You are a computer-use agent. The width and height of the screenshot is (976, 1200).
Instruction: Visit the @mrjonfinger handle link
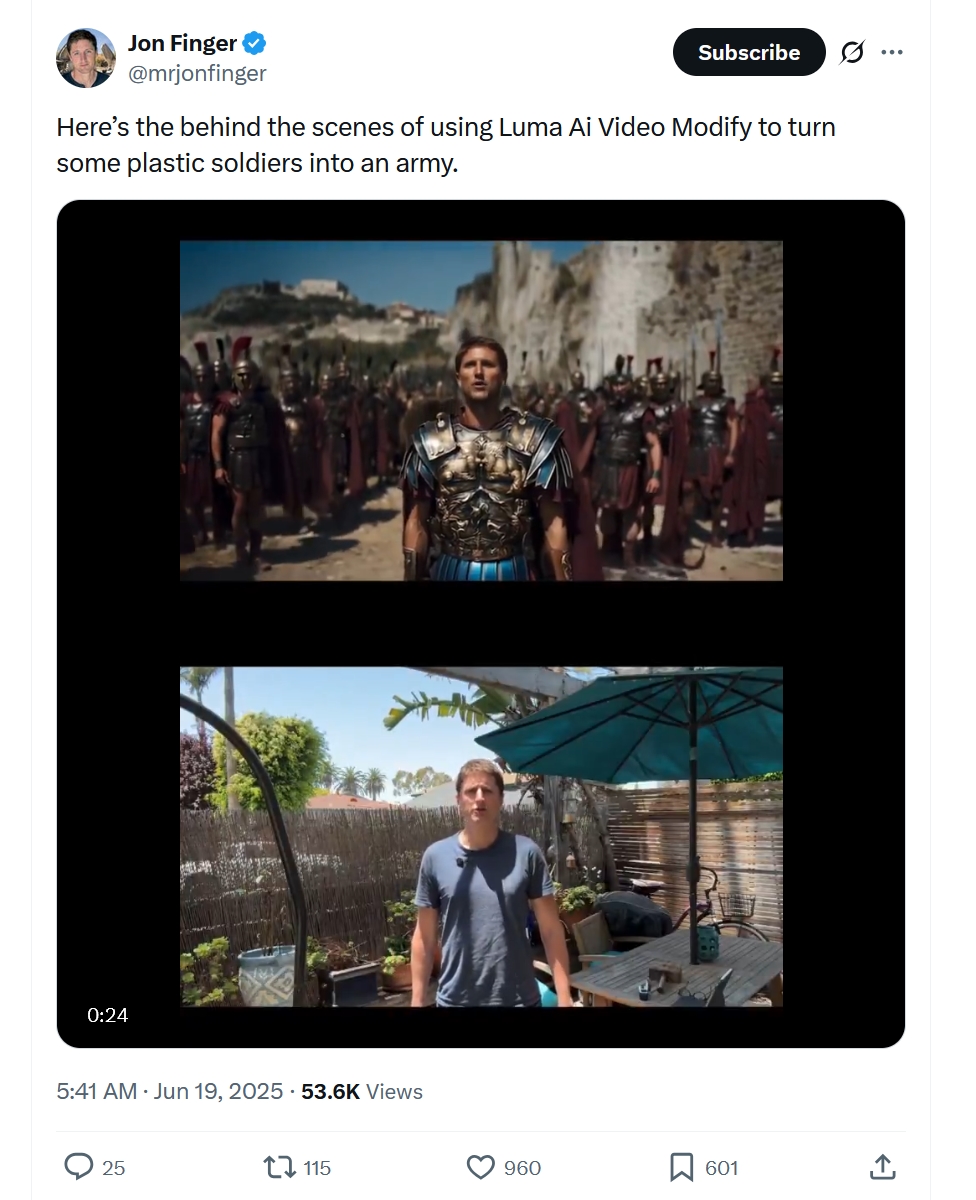(197, 73)
